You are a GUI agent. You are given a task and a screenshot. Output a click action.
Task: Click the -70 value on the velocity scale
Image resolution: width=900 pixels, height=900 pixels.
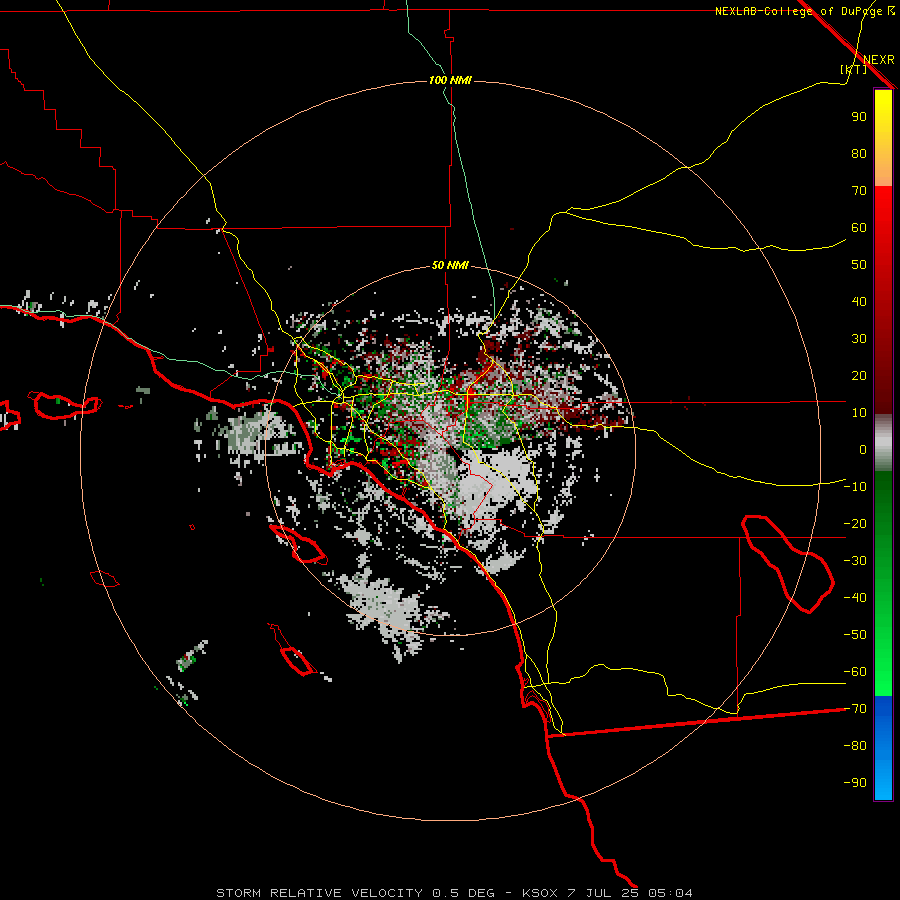(855, 709)
